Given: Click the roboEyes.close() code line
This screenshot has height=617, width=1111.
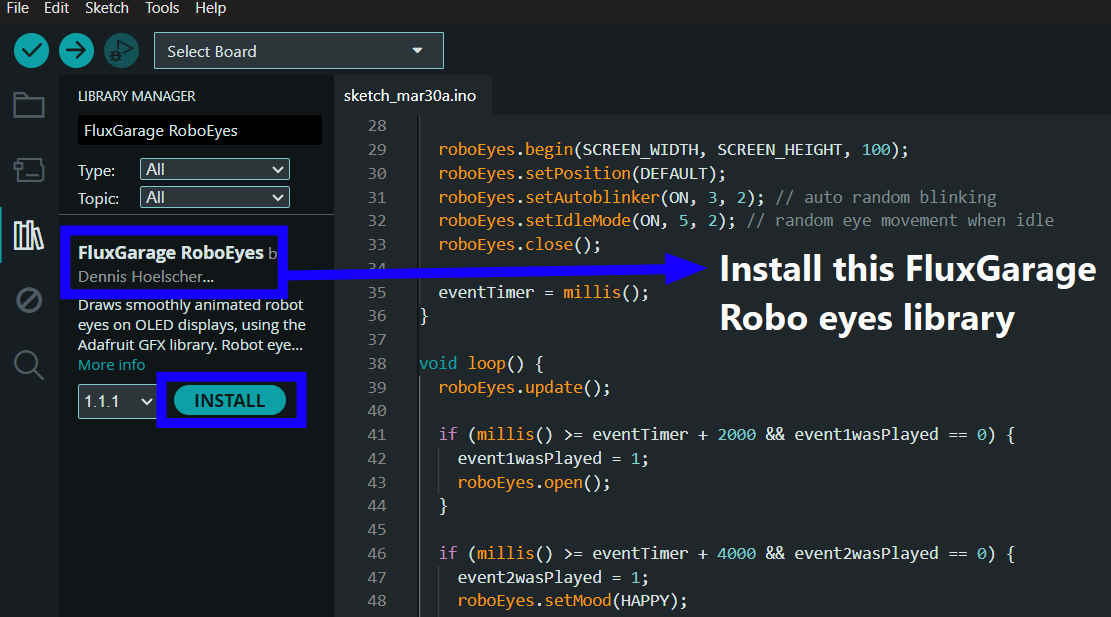Looking at the screenshot, I should [x=519, y=244].
